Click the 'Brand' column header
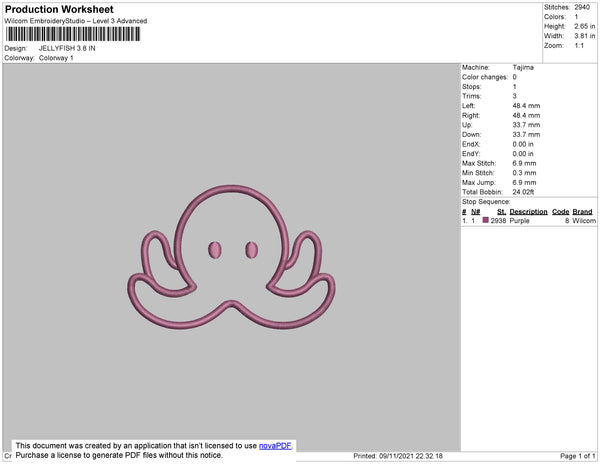This screenshot has height=464, width=600. (582, 212)
